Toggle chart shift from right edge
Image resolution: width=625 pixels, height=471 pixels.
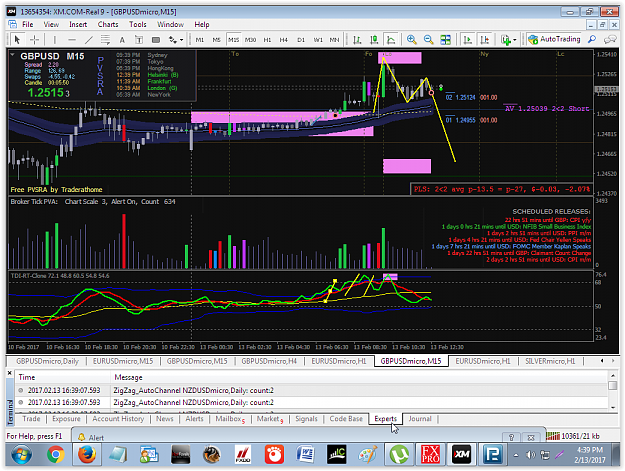pyautogui.click(x=485, y=39)
